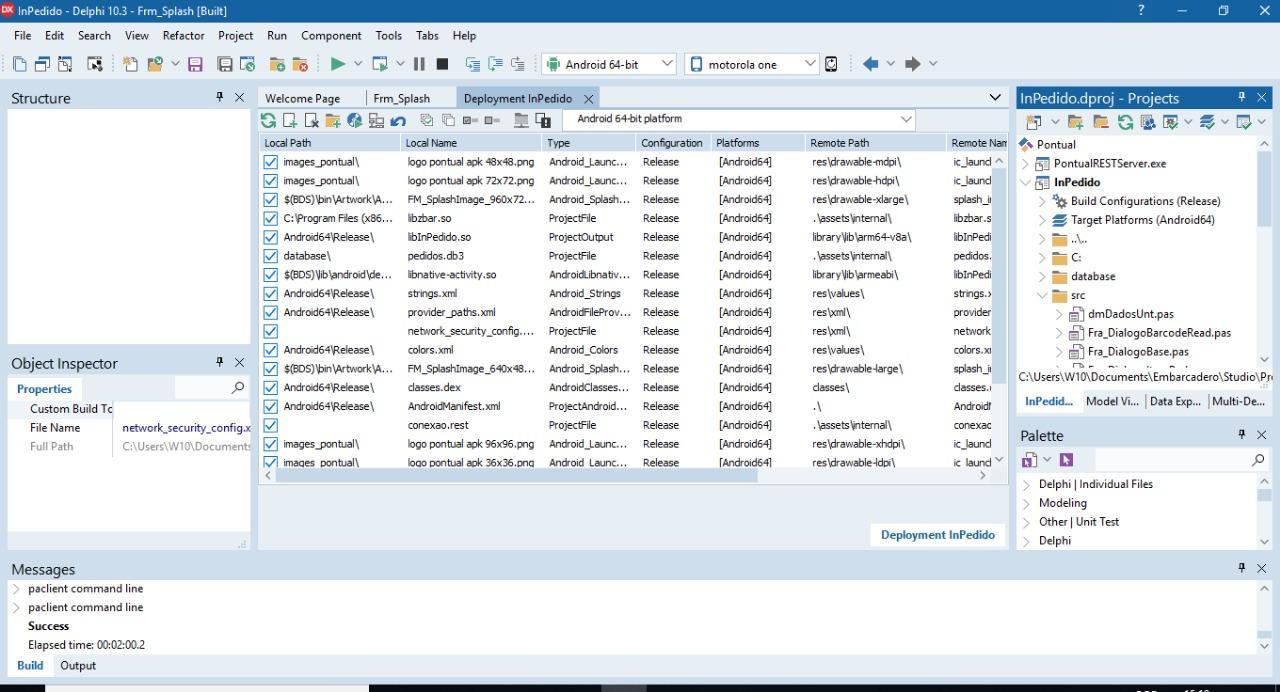Click the black Stop program button
The height and width of the screenshot is (692, 1280).
coord(442,64)
